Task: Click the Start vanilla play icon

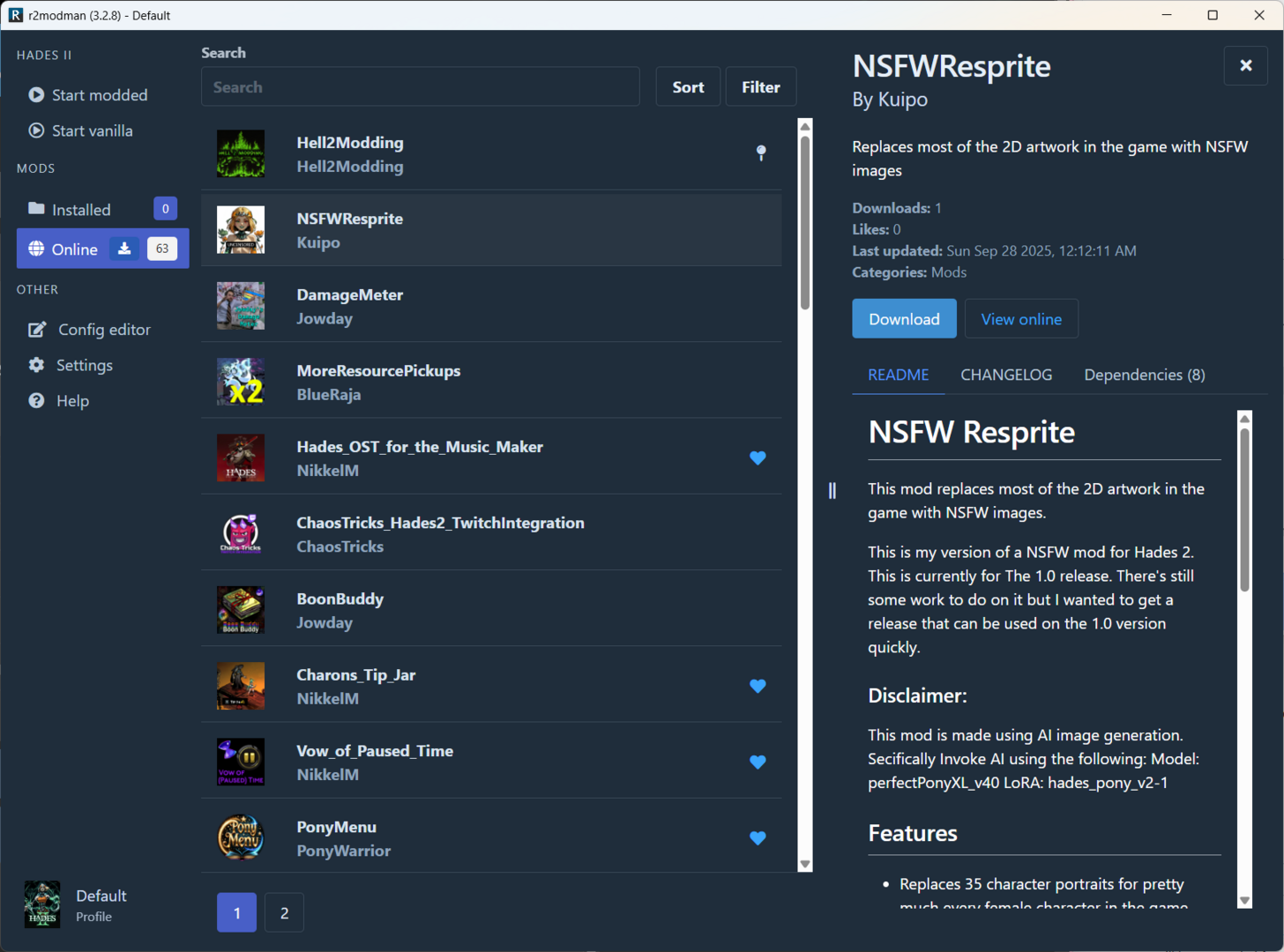Action: tap(36, 130)
